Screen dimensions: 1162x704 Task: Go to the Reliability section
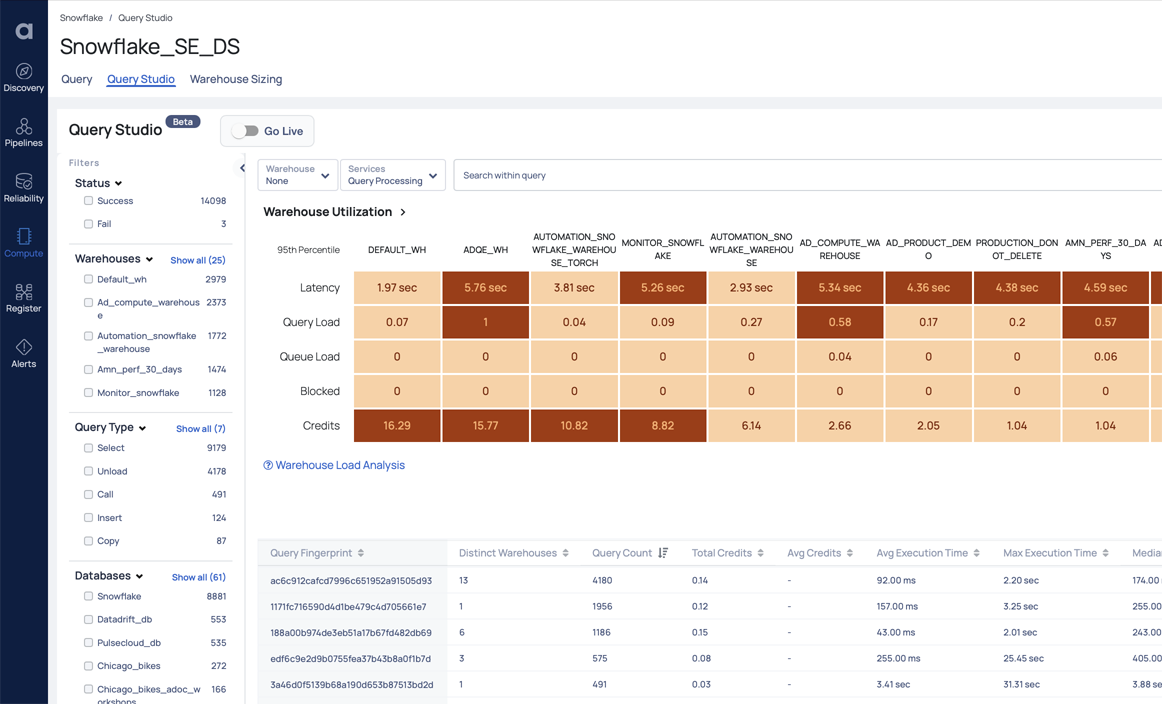24,187
